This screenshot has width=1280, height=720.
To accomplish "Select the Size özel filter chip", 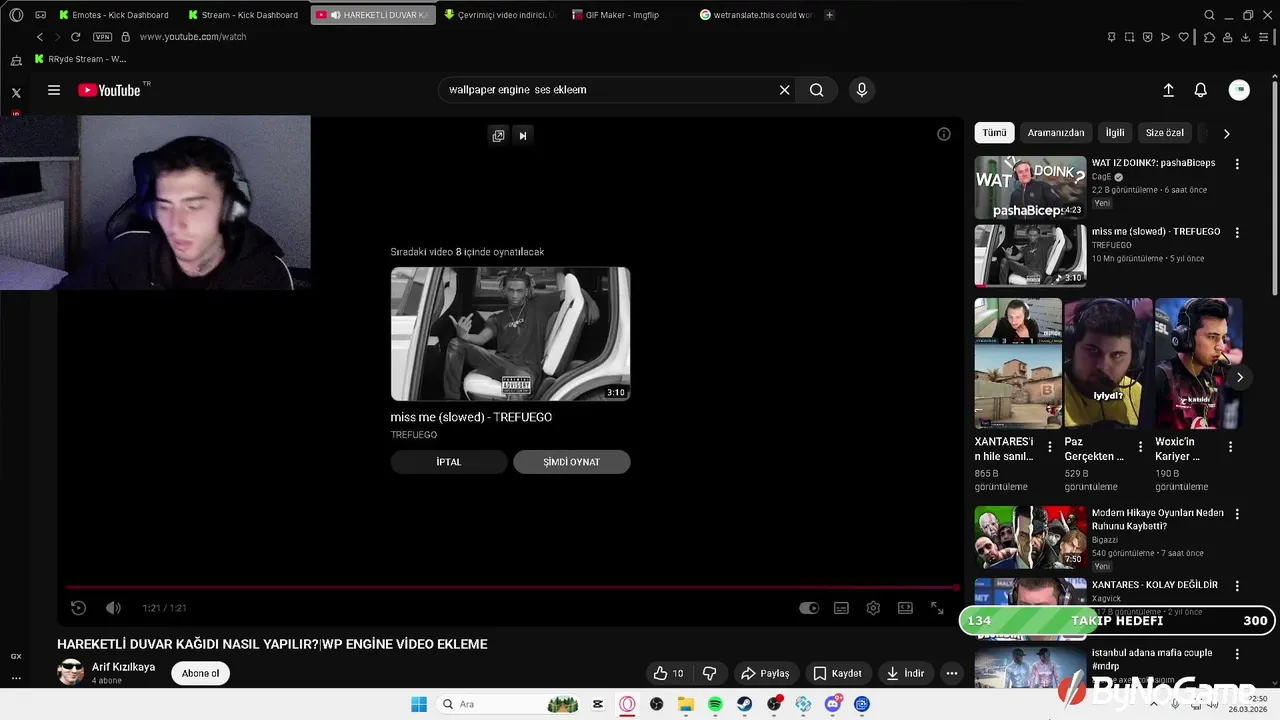I will click(1165, 133).
